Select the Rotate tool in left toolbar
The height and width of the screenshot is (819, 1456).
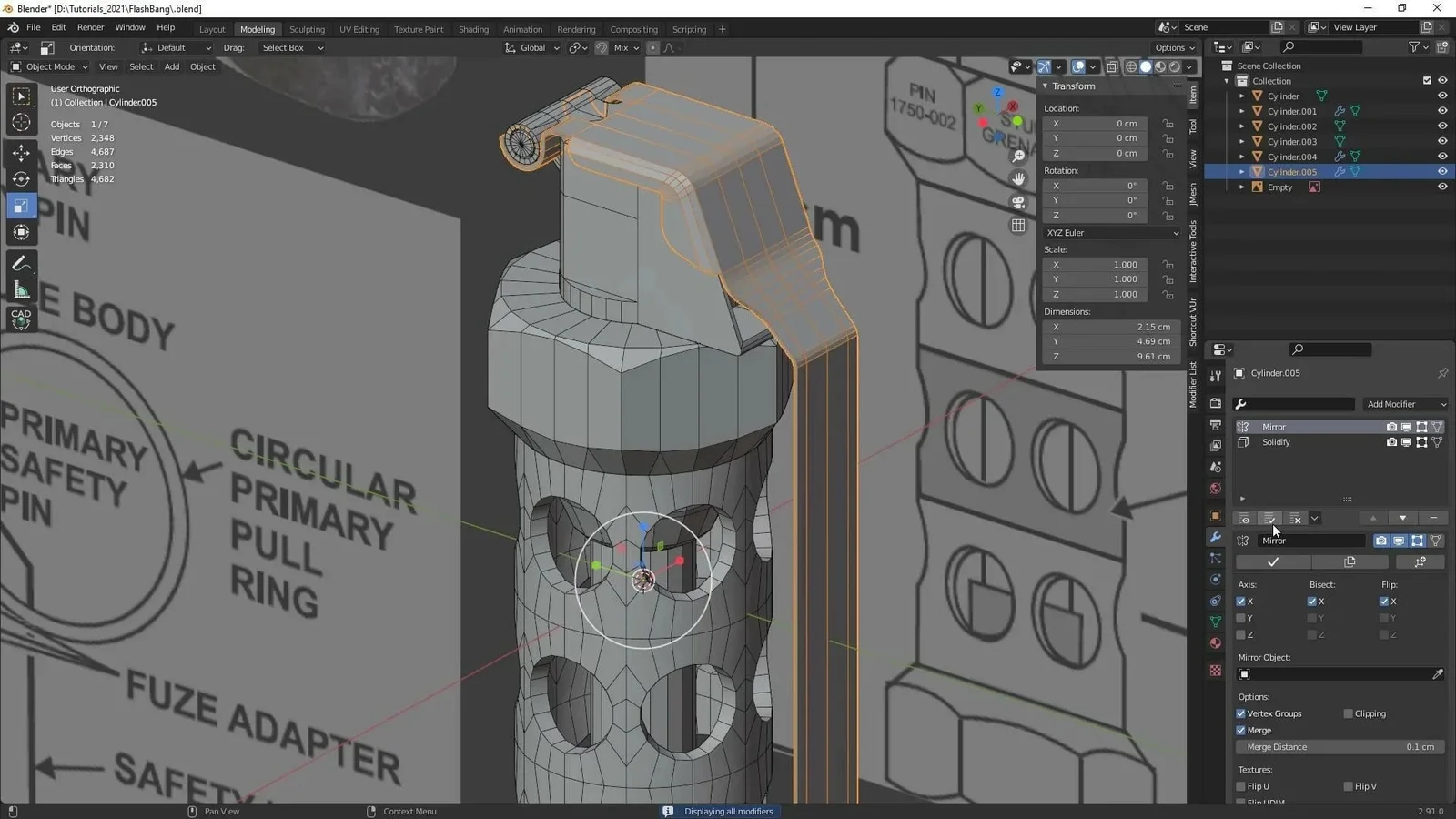[21, 179]
